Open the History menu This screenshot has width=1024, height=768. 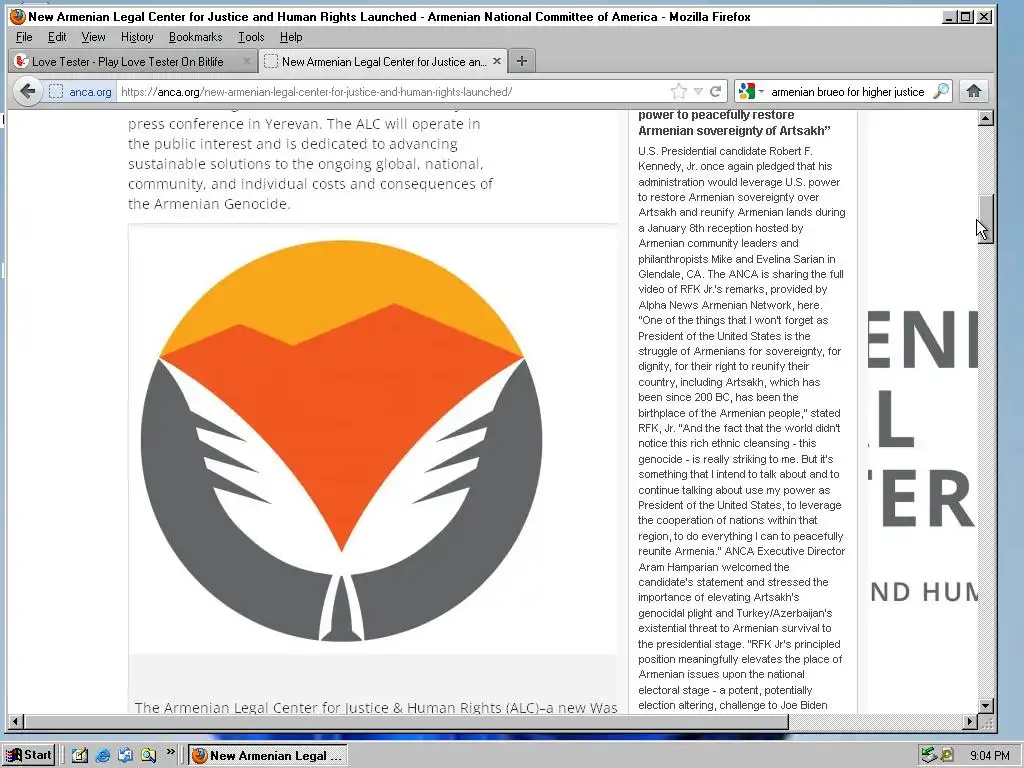(137, 37)
